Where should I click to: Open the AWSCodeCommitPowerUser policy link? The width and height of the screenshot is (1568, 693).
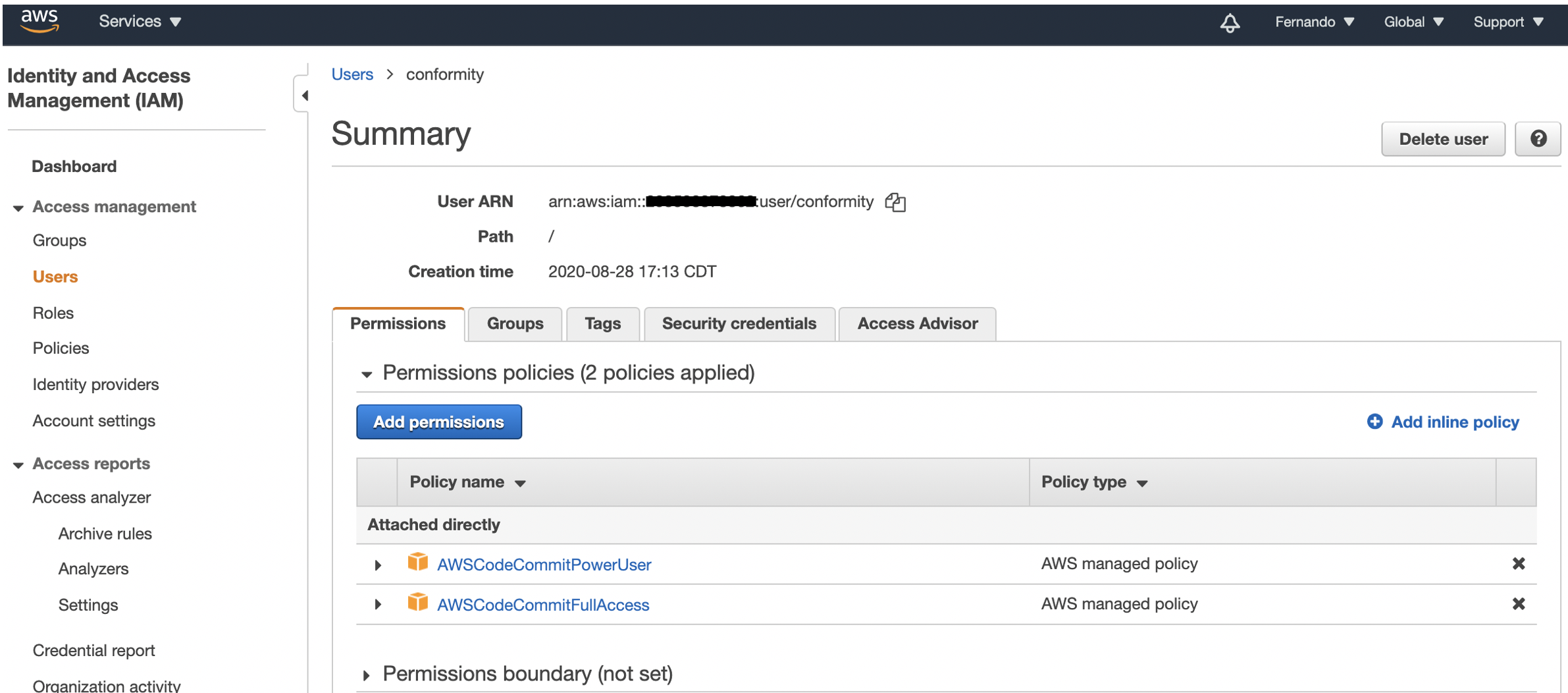[544, 565]
